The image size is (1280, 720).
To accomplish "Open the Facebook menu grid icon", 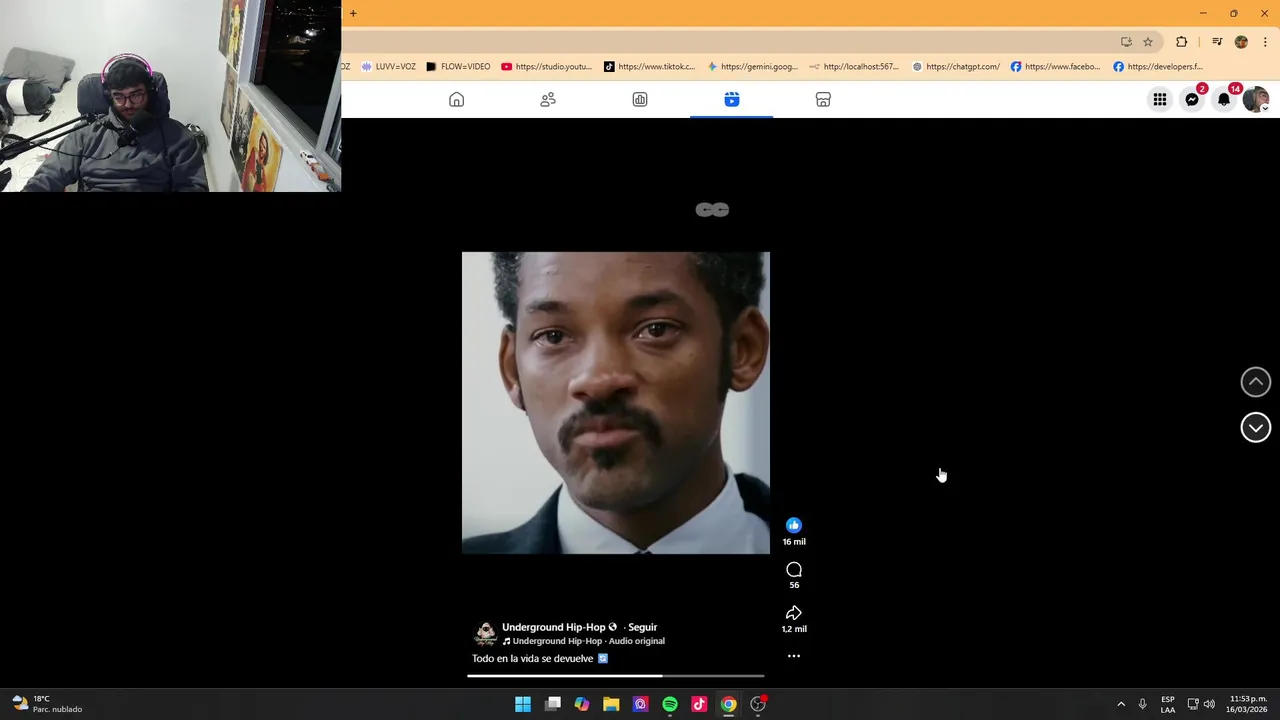I will click(x=1160, y=100).
